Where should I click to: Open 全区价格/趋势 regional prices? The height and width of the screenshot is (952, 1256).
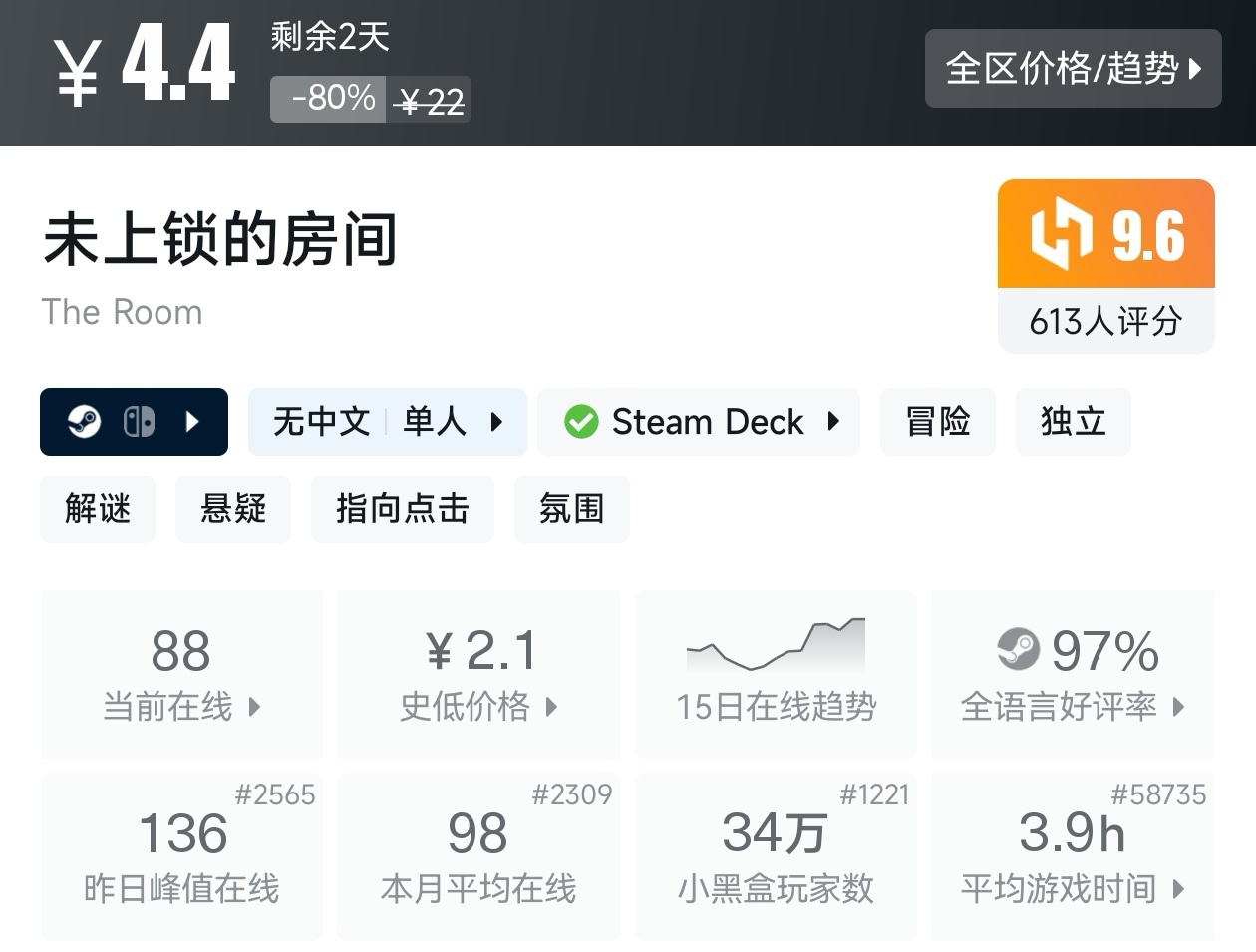coord(1073,68)
